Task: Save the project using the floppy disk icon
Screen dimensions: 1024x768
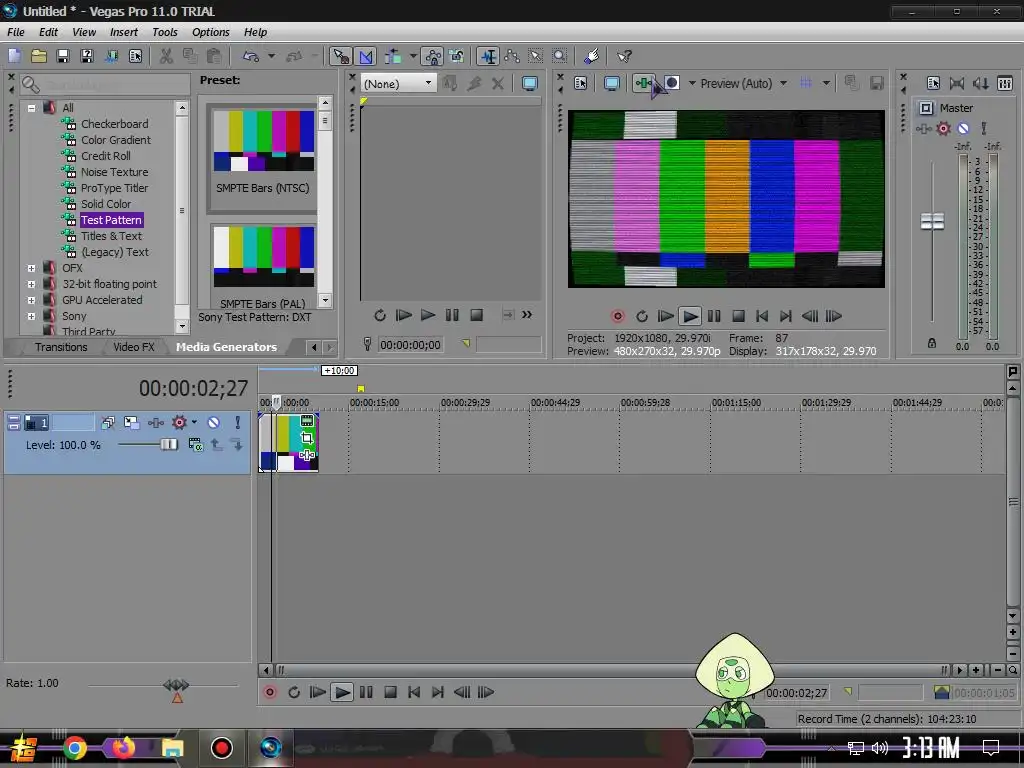Action: point(63,56)
